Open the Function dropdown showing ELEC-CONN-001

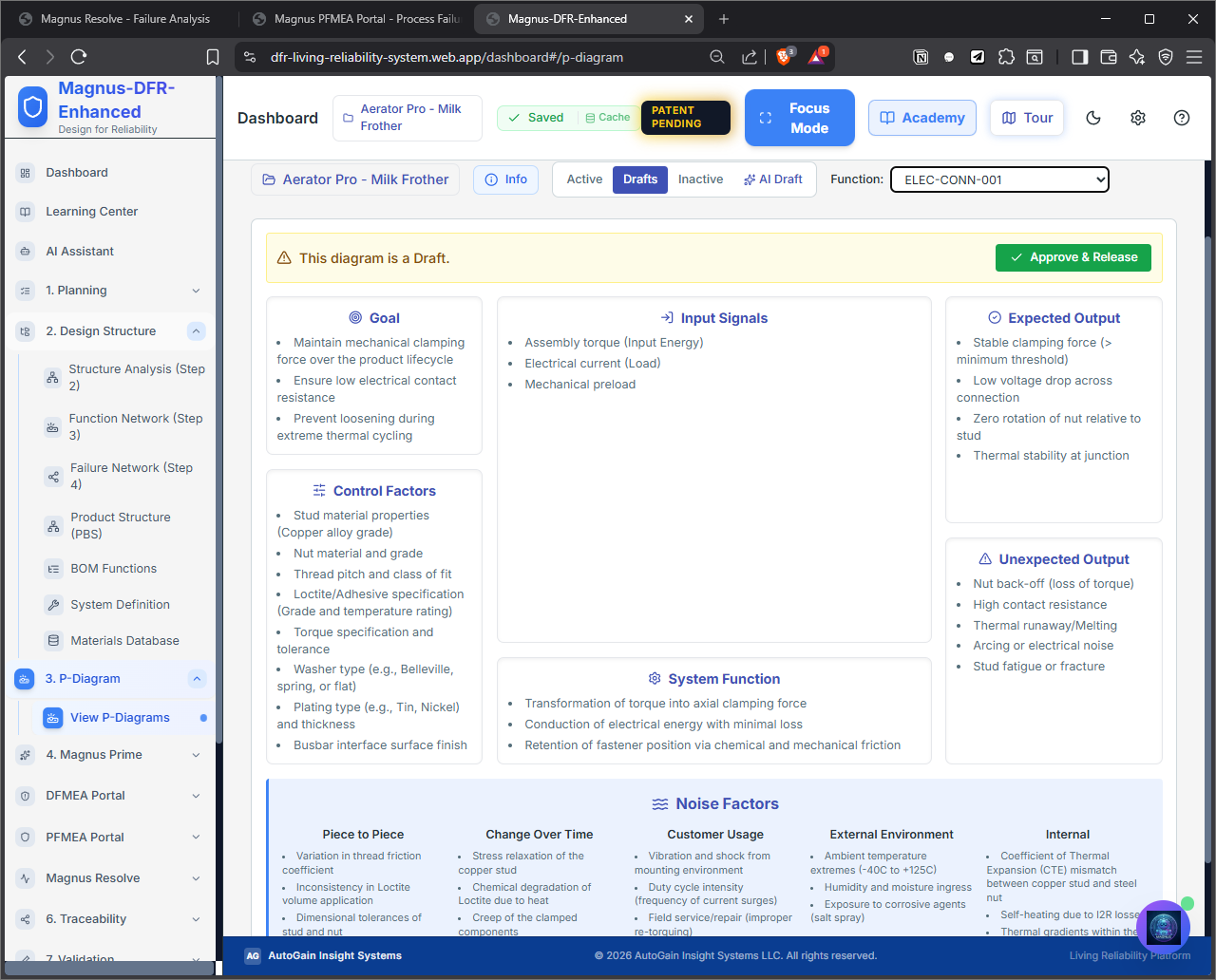(x=999, y=179)
